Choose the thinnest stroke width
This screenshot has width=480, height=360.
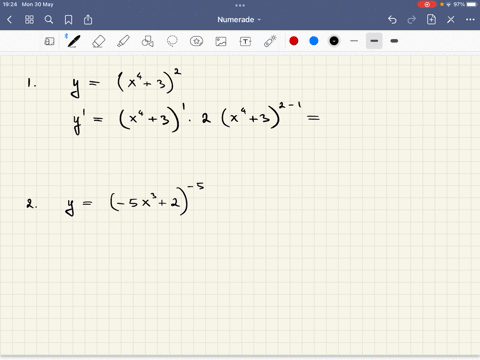click(354, 41)
